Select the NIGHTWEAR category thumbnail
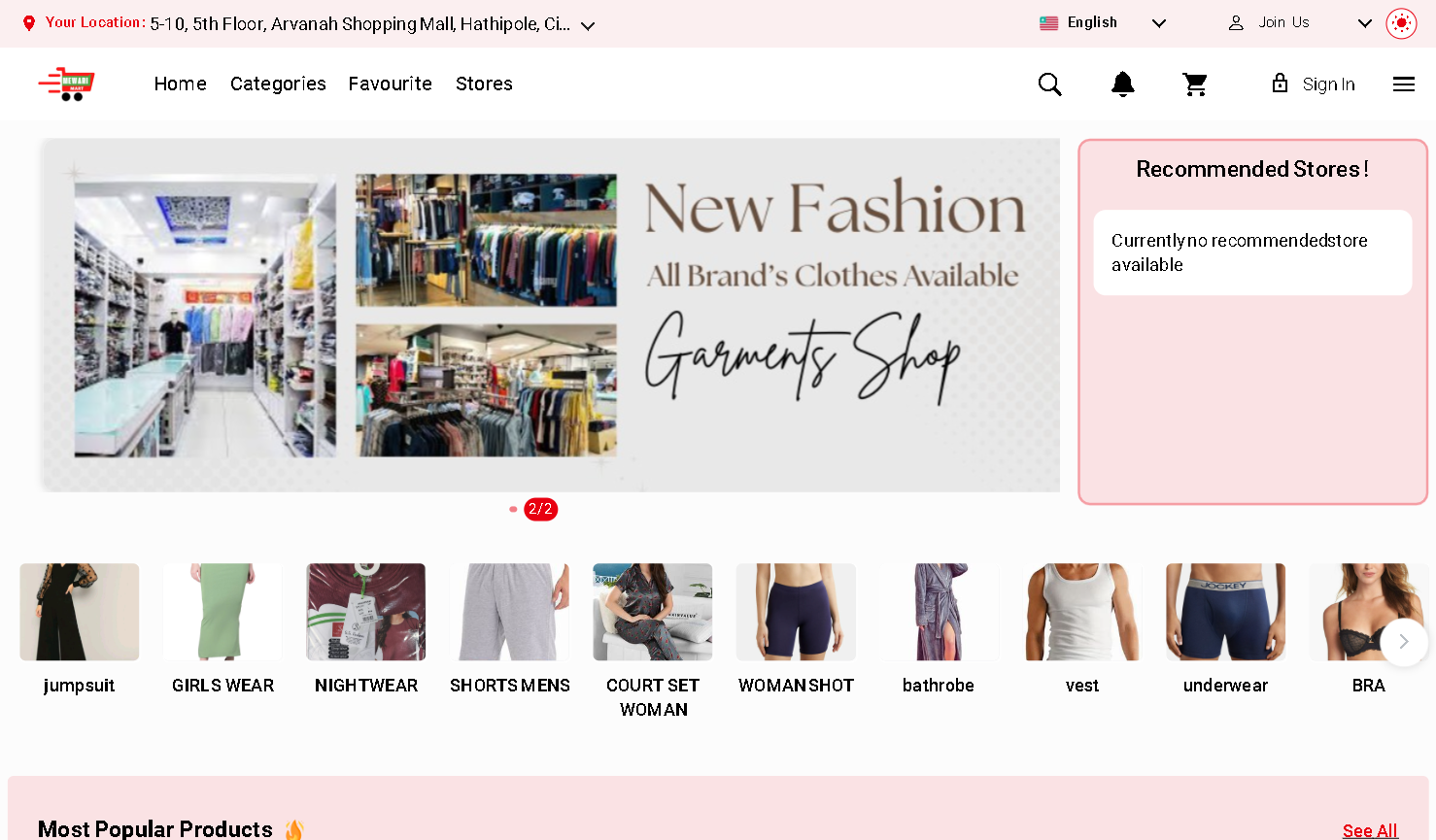This screenshot has width=1436, height=840. [x=365, y=612]
